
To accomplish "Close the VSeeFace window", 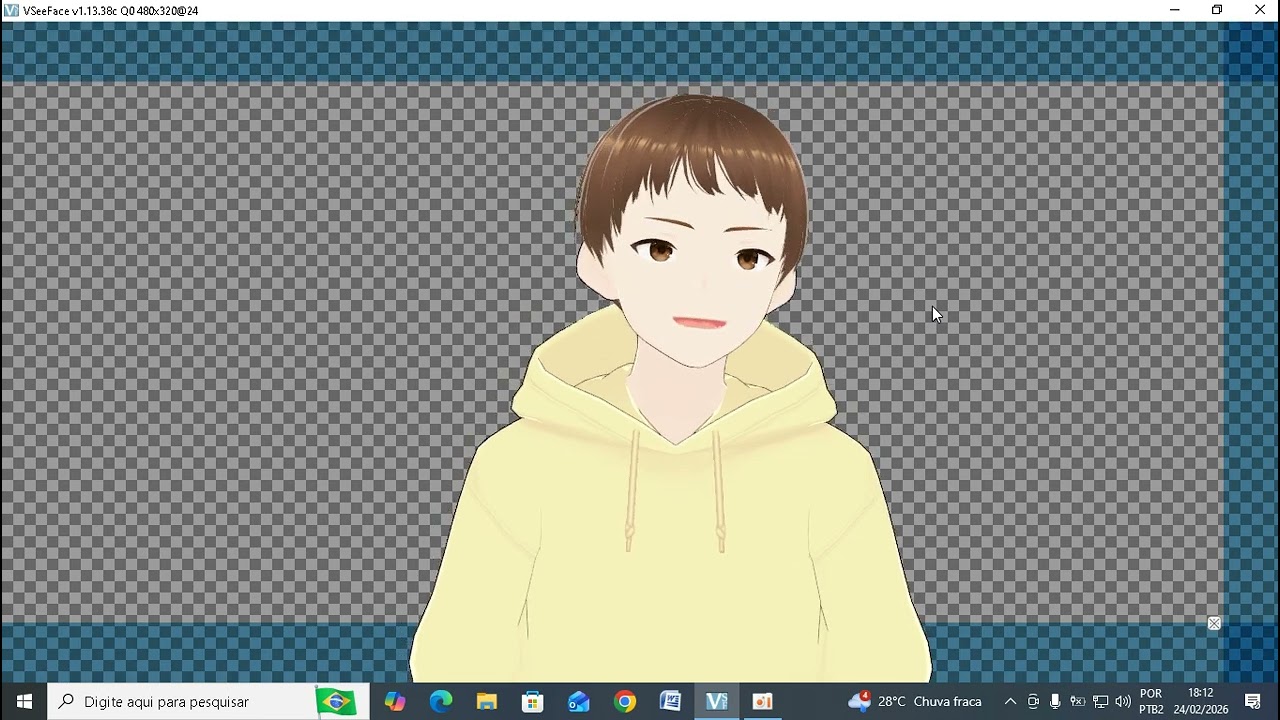I will point(1260,10).
